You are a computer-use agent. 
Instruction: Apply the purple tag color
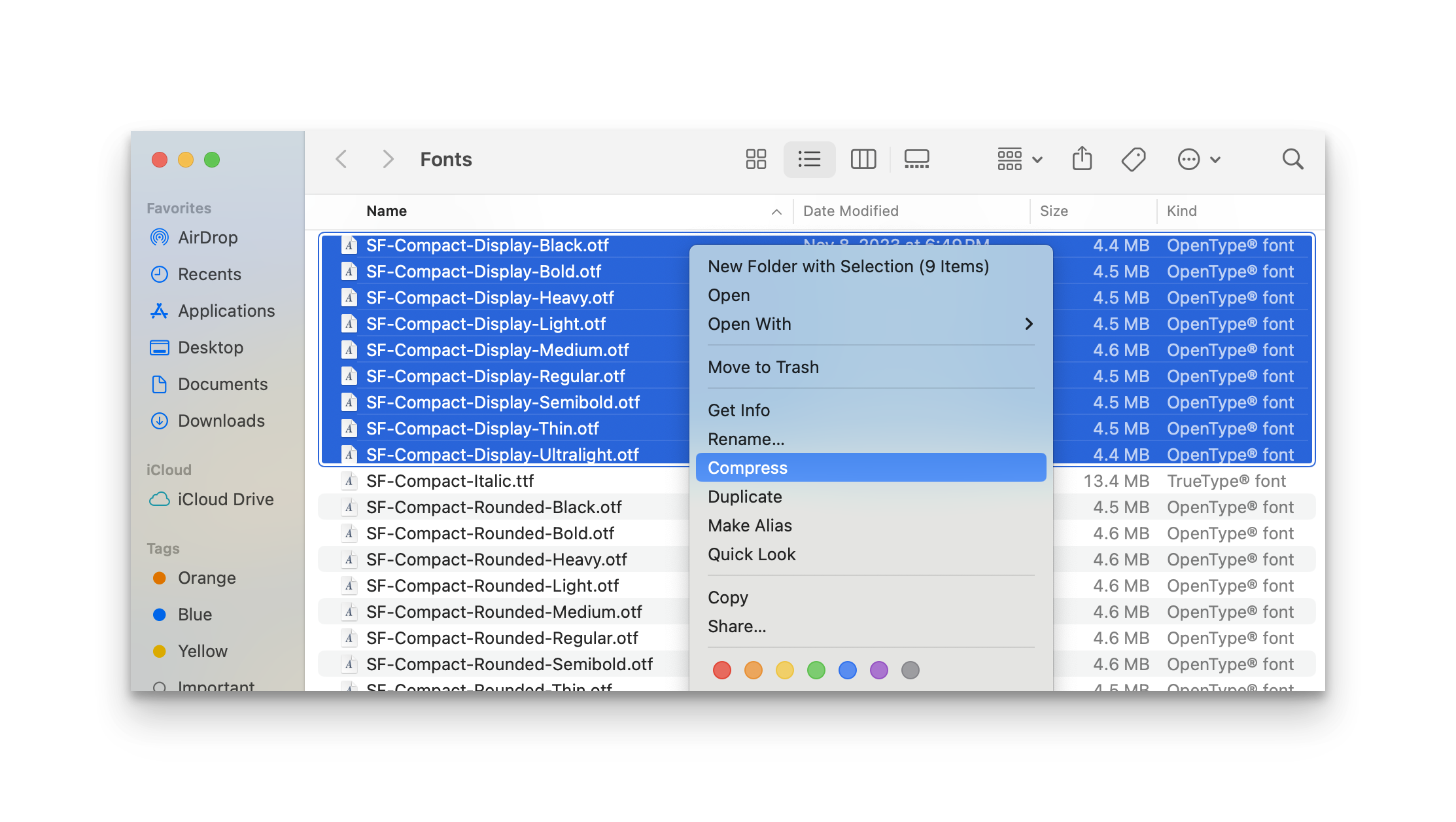[x=878, y=670]
